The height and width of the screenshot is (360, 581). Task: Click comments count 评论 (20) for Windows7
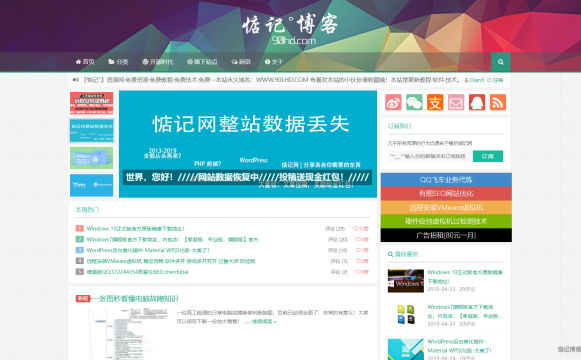click(x=338, y=240)
